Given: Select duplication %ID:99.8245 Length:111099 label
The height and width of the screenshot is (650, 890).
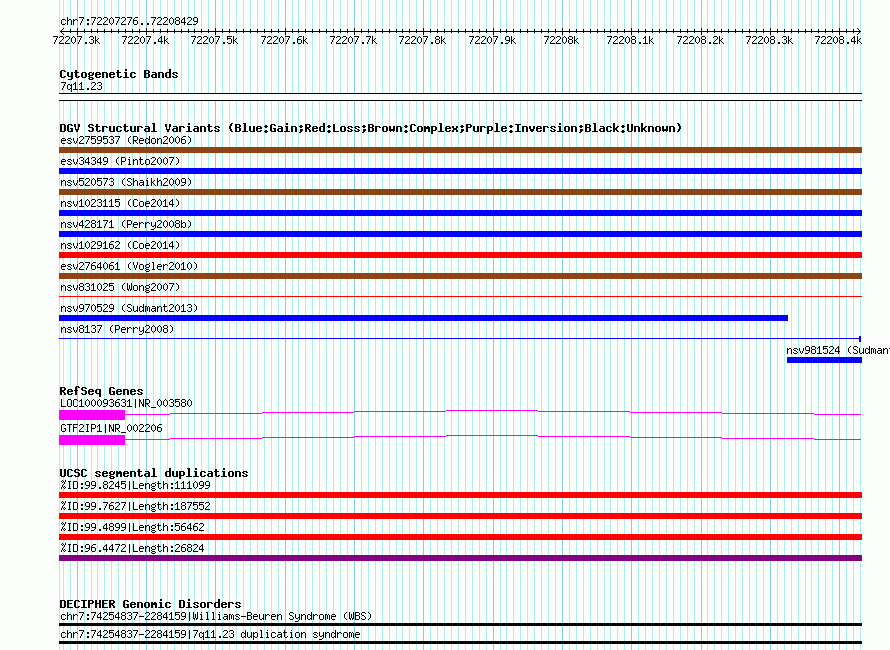Looking at the screenshot, I should [x=135, y=485].
